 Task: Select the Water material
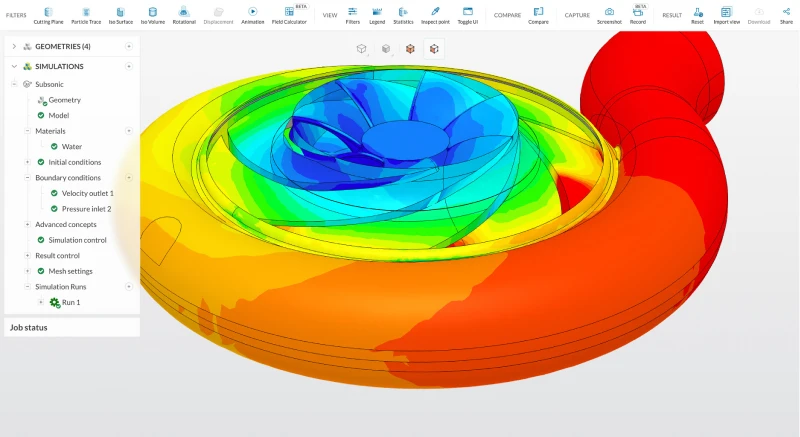click(x=71, y=146)
